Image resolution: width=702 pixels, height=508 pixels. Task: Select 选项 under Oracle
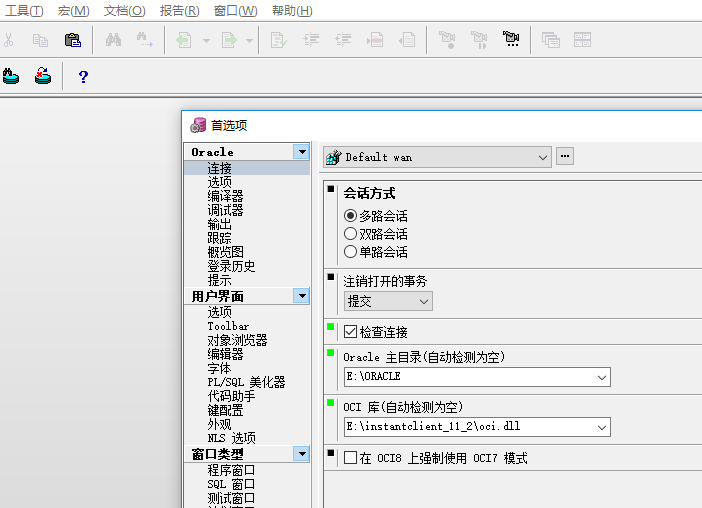pos(219,182)
